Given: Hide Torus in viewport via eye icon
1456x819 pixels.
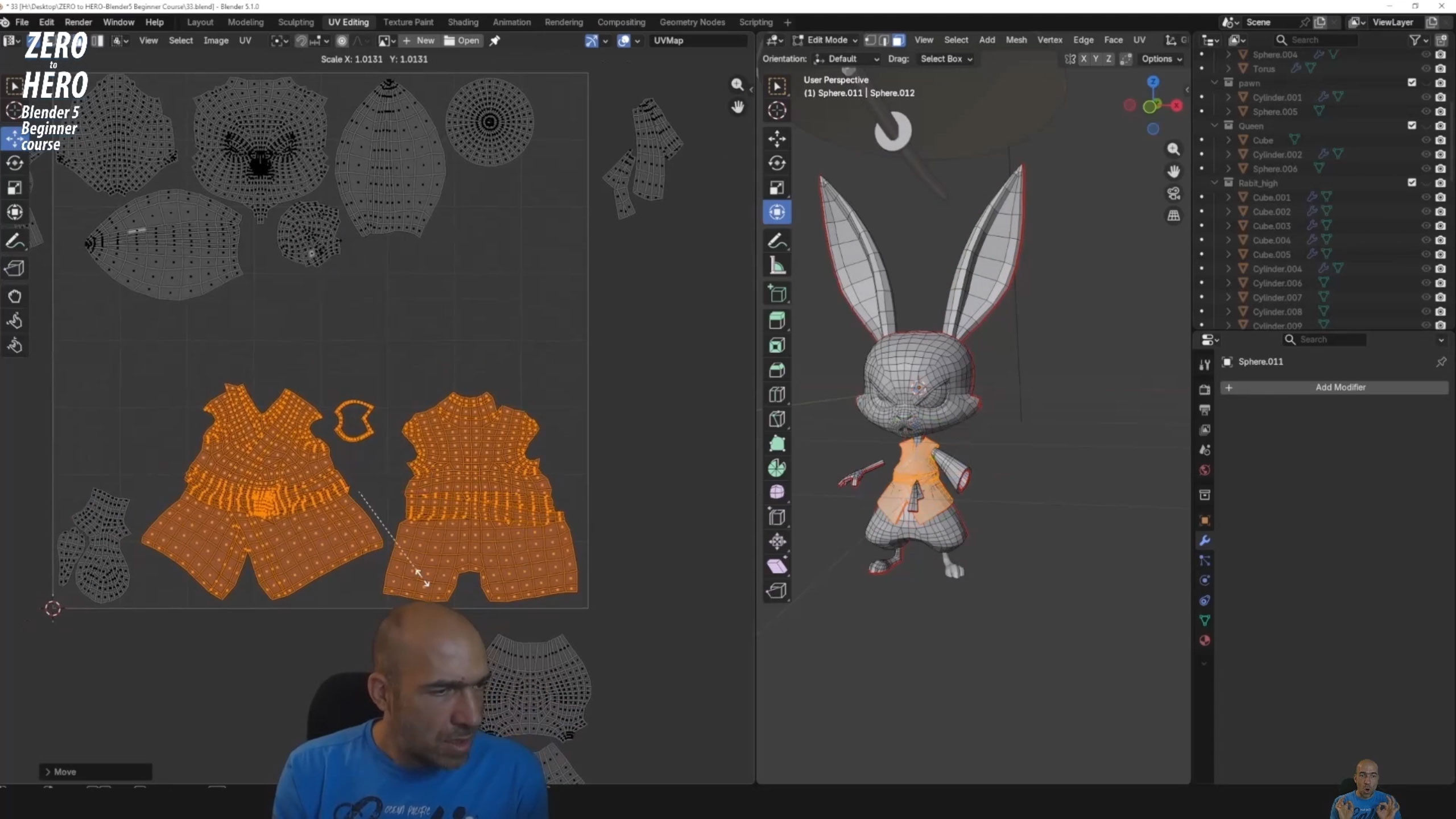Looking at the screenshot, I should [x=1426, y=68].
